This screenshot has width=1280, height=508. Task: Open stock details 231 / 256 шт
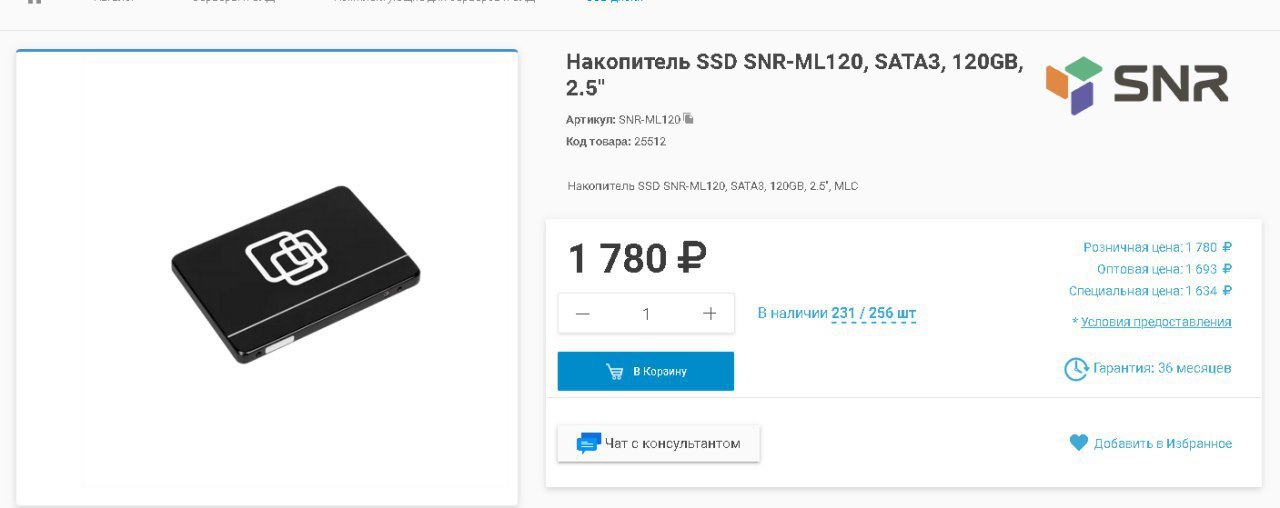(x=873, y=314)
